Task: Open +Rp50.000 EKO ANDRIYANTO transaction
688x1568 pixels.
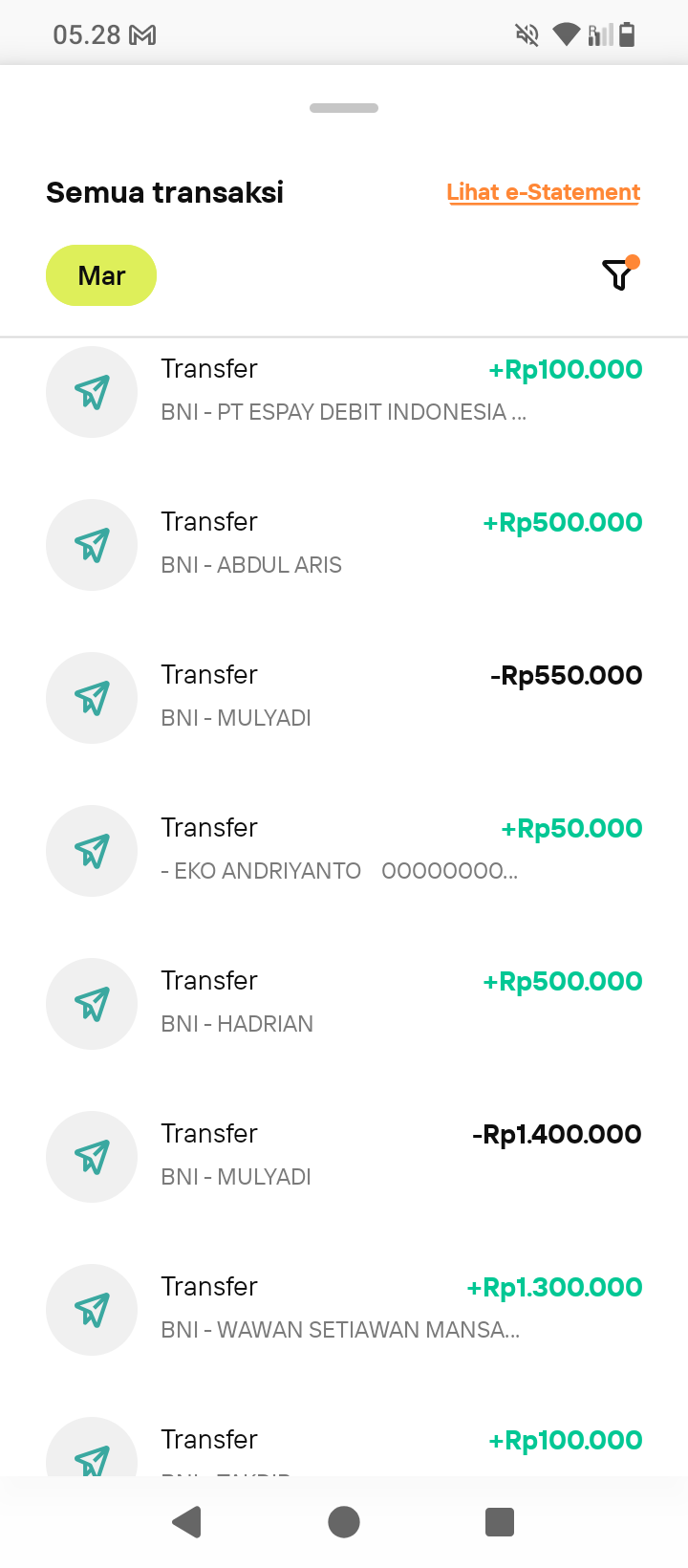Action: [x=344, y=851]
